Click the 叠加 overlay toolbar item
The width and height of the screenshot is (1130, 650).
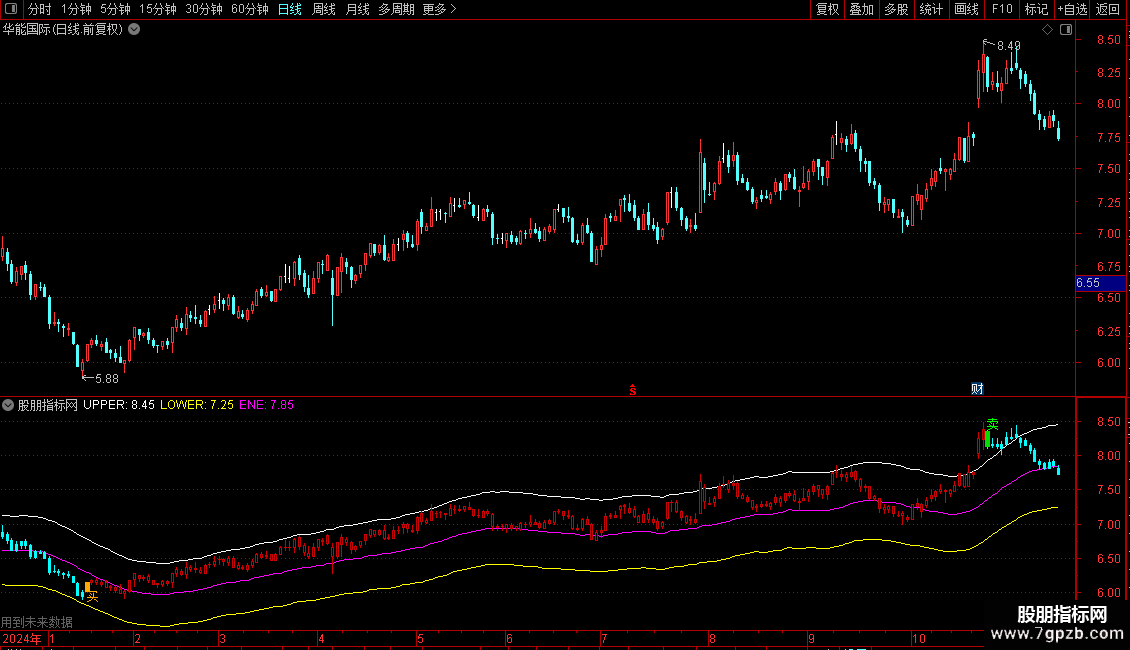tap(861, 9)
